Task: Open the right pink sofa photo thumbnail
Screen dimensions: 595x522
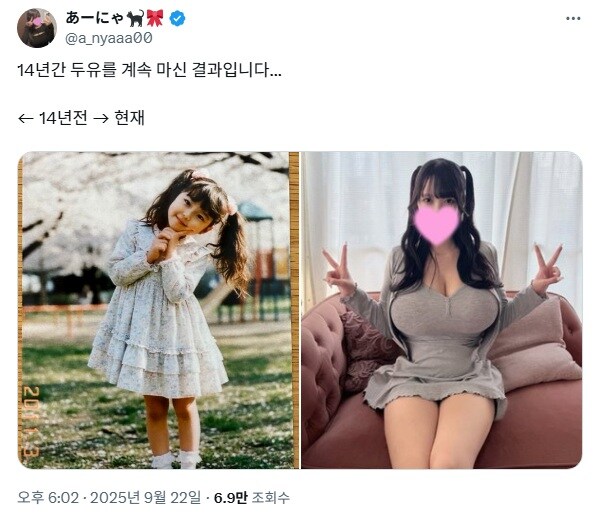Action: click(442, 310)
